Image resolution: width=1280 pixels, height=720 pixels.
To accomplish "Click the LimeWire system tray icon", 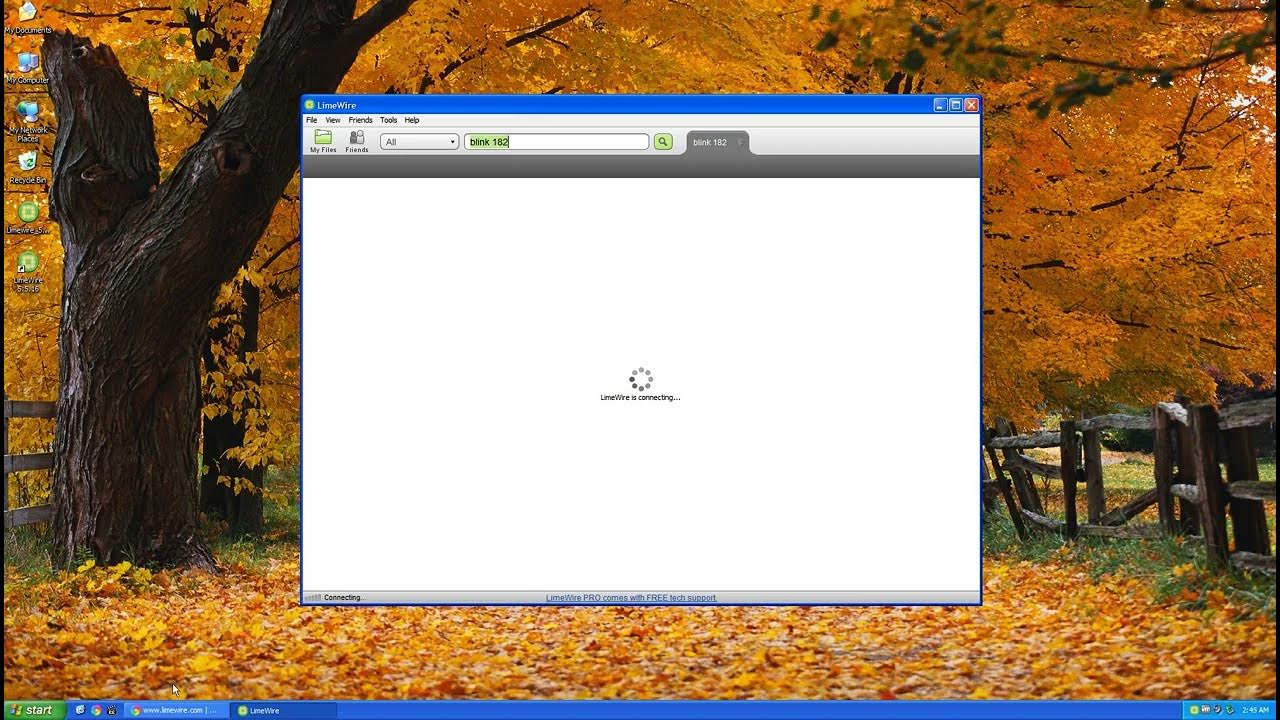I will click(x=1194, y=710).
